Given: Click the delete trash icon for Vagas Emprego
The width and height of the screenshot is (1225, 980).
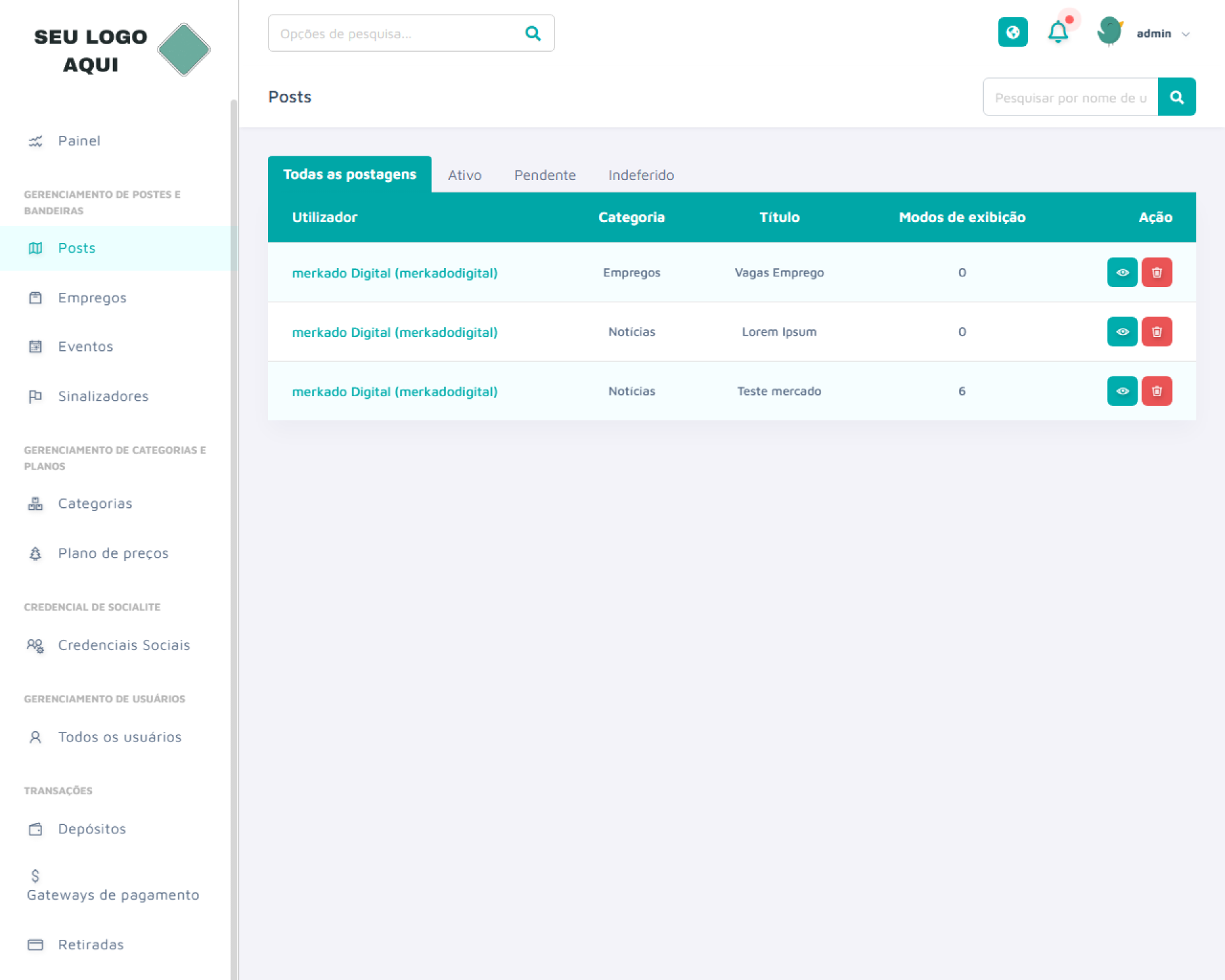Looking at the screenshot, I should pos(1156,272).
